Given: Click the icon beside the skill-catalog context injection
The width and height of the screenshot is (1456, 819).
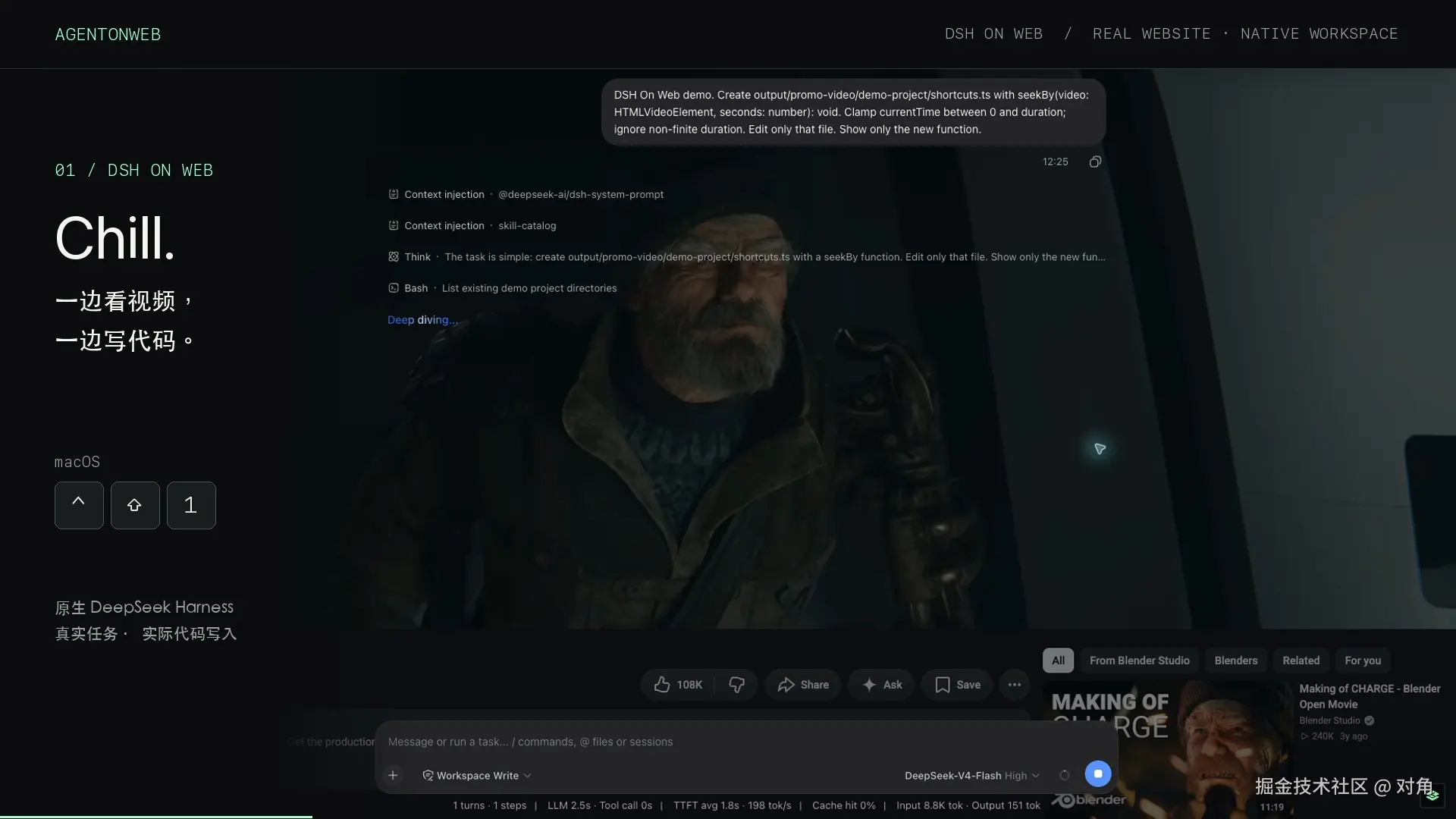Looking at the screenshot, I should point(394,225).
